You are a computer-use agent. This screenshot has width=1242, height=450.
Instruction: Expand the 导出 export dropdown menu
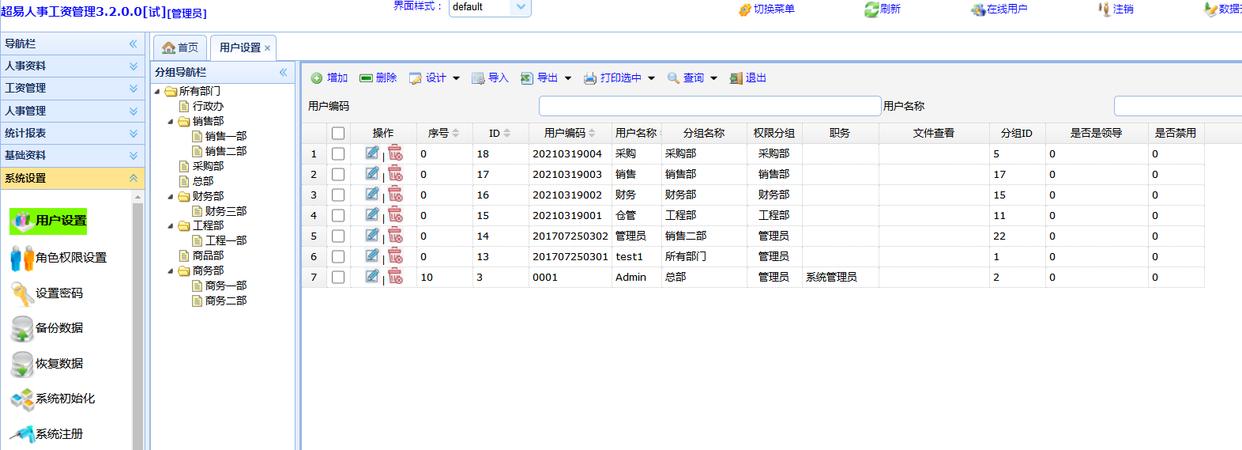point(568,78)
